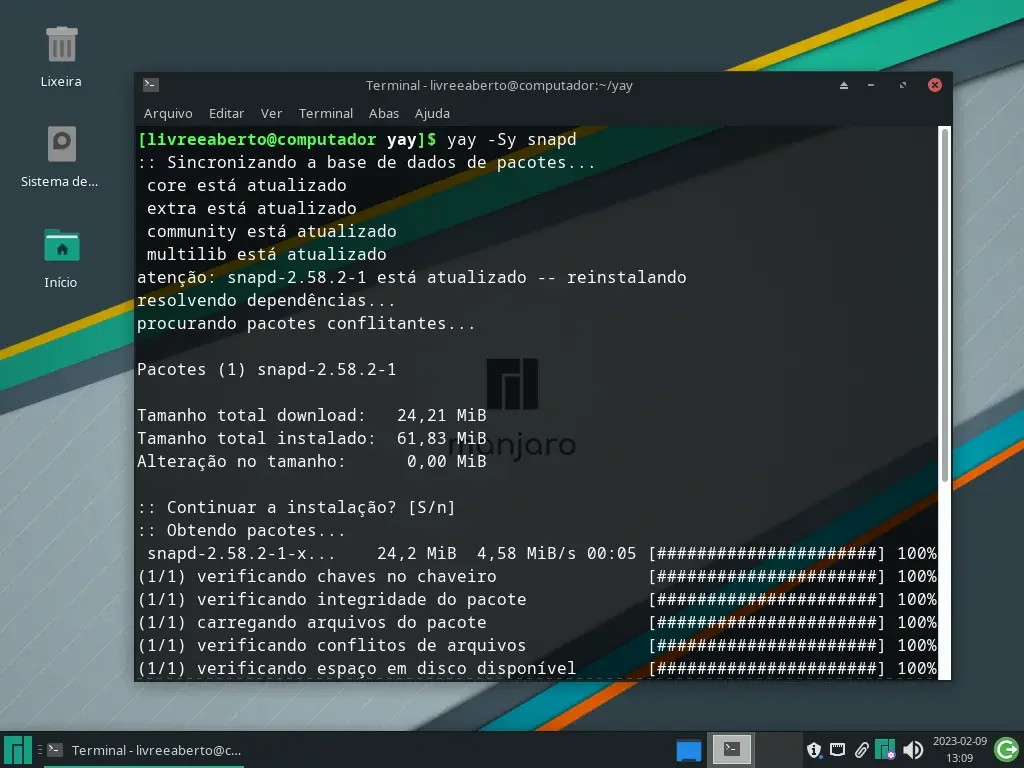Click the show desktop blue icon
The image size is (1024, 768).
[688, 750]
